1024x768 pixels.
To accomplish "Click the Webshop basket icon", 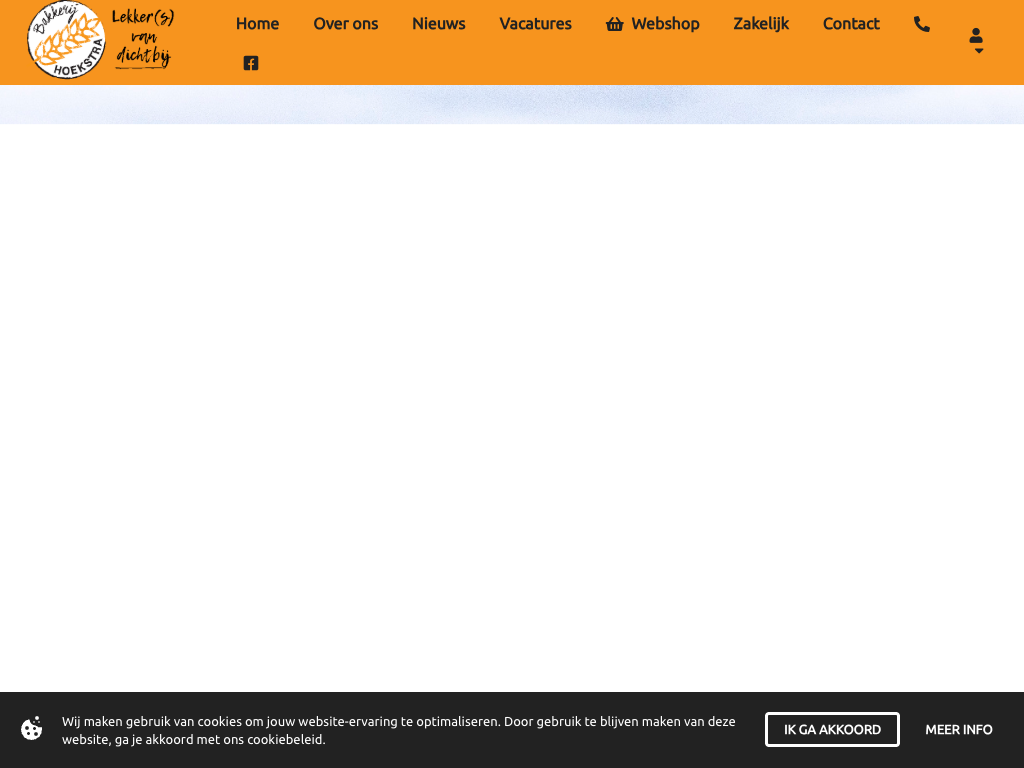I will click(x=614, y=24).
